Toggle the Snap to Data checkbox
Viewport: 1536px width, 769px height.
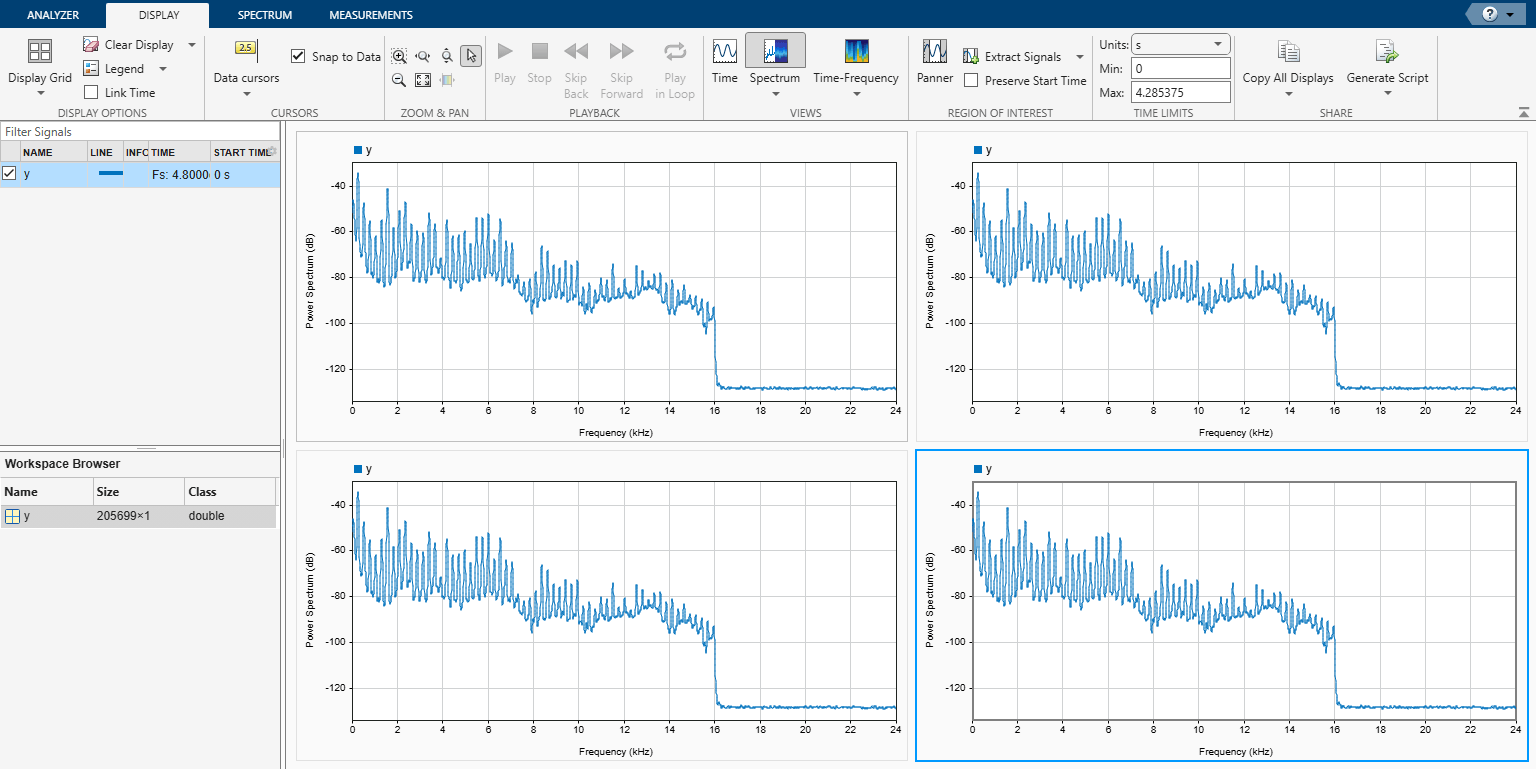point(298,57)
